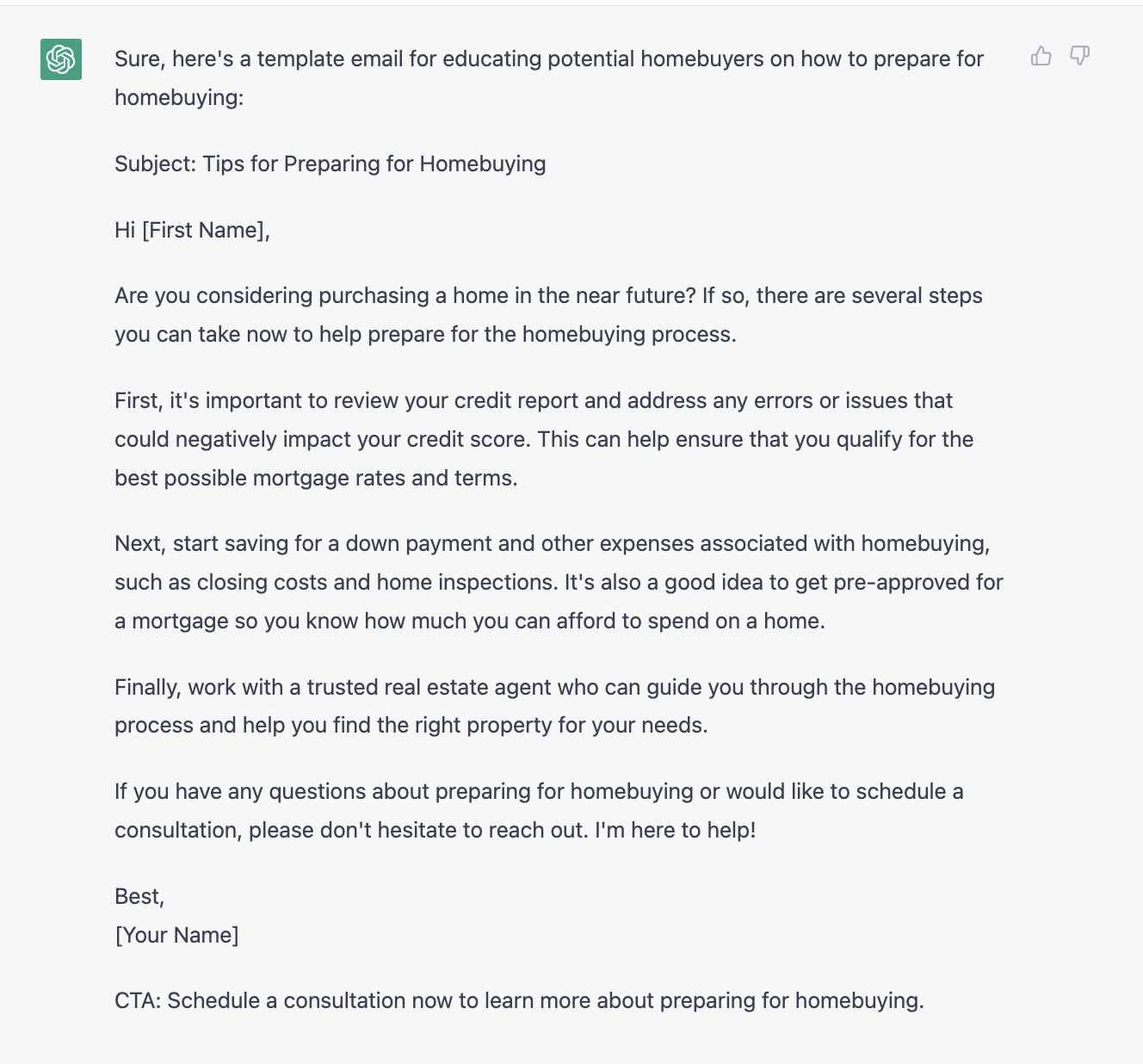Click the "Finally, work with a trusted" line
The height and width of the screenshot is (1064, 1143).
pos(555,687)
